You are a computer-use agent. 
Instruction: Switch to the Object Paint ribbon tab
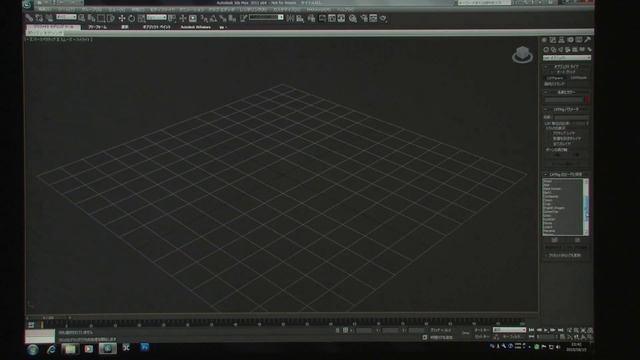click(156, 27)
